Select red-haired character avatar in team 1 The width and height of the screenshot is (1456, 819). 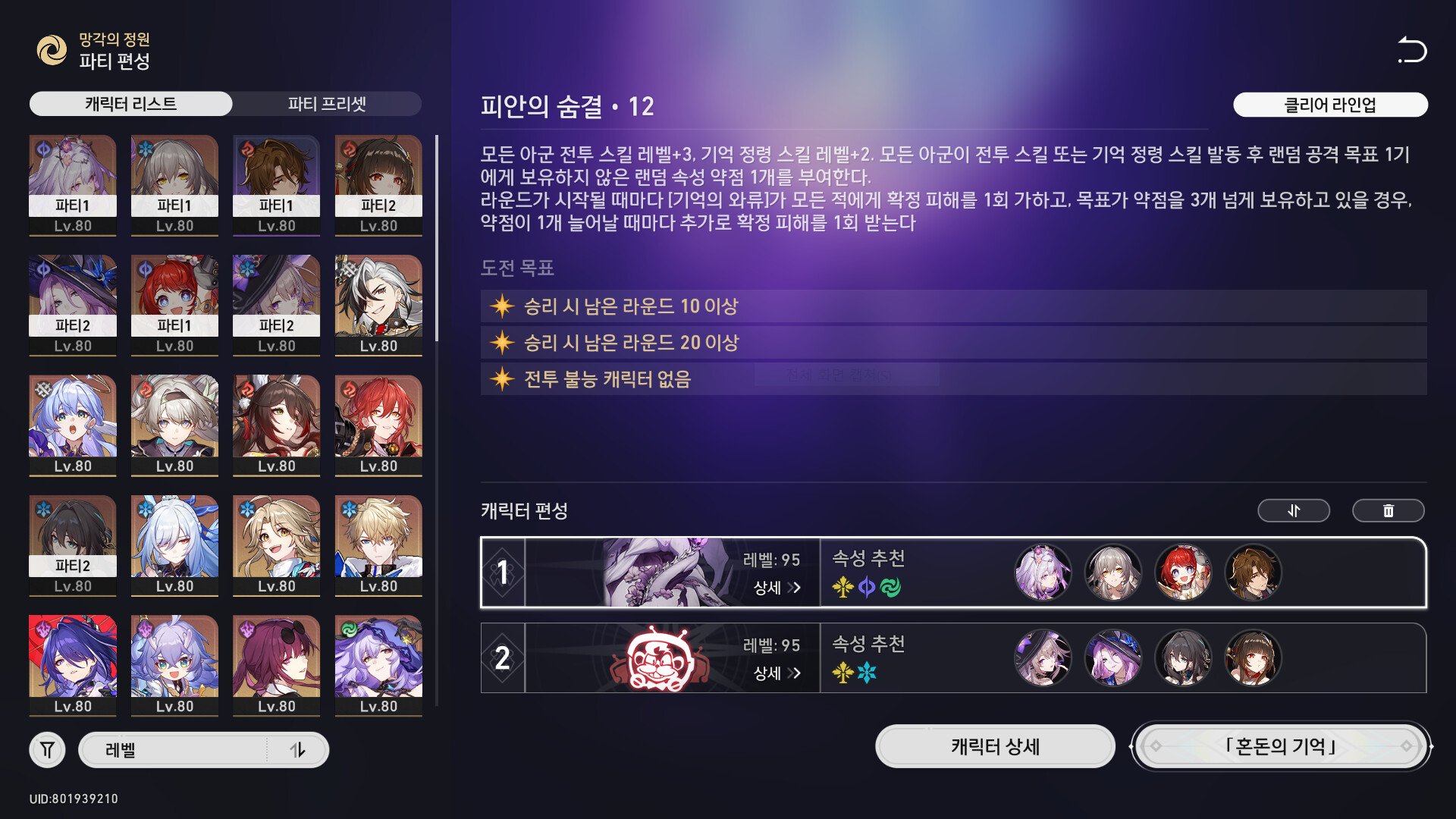(1183, 573)
